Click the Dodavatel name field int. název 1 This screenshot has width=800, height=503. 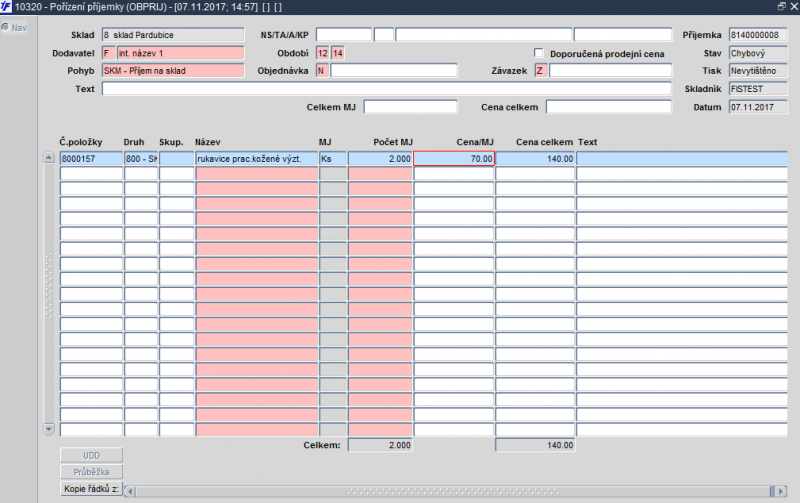point(181,53)
